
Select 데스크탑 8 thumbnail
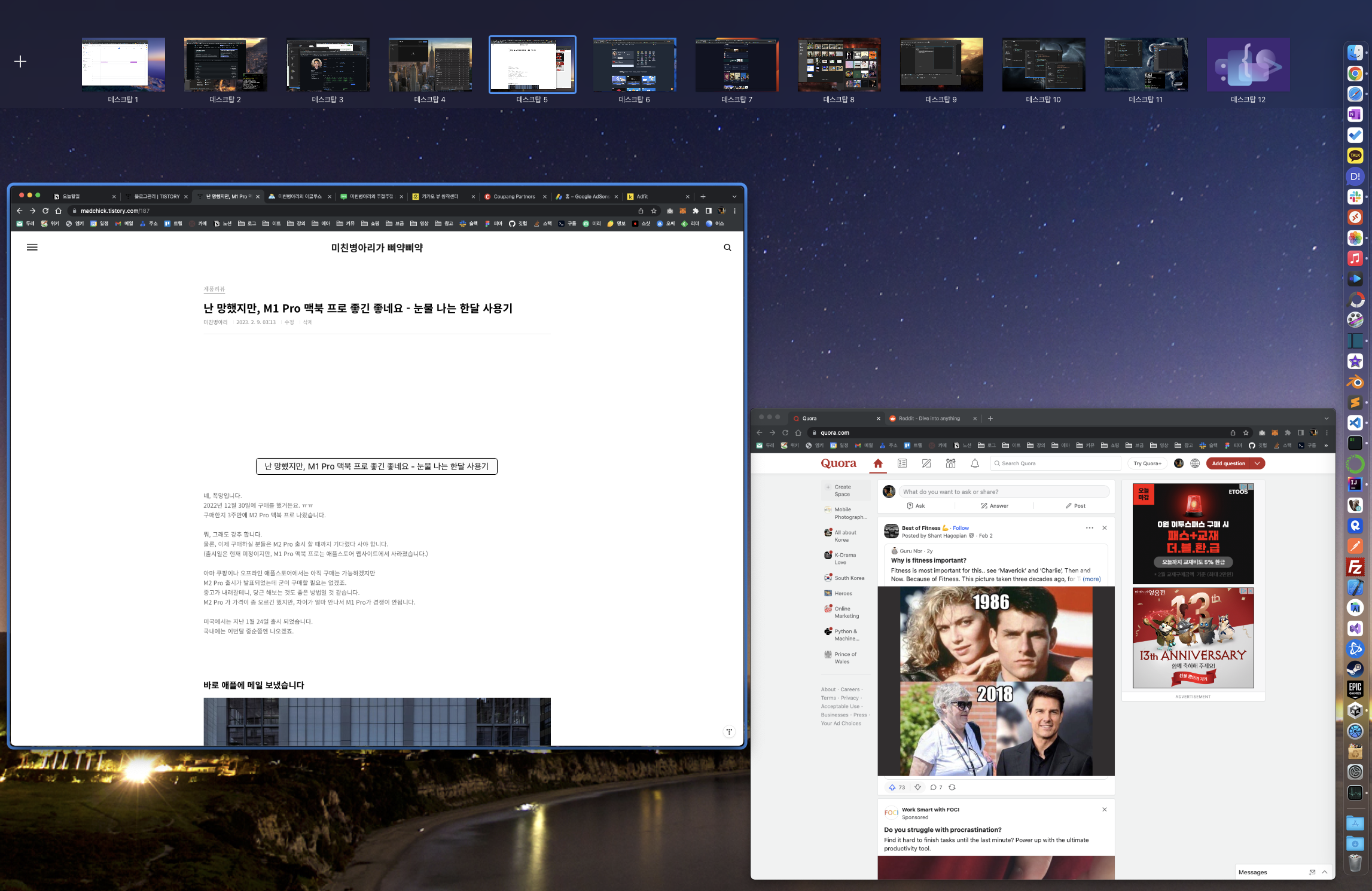839,65
